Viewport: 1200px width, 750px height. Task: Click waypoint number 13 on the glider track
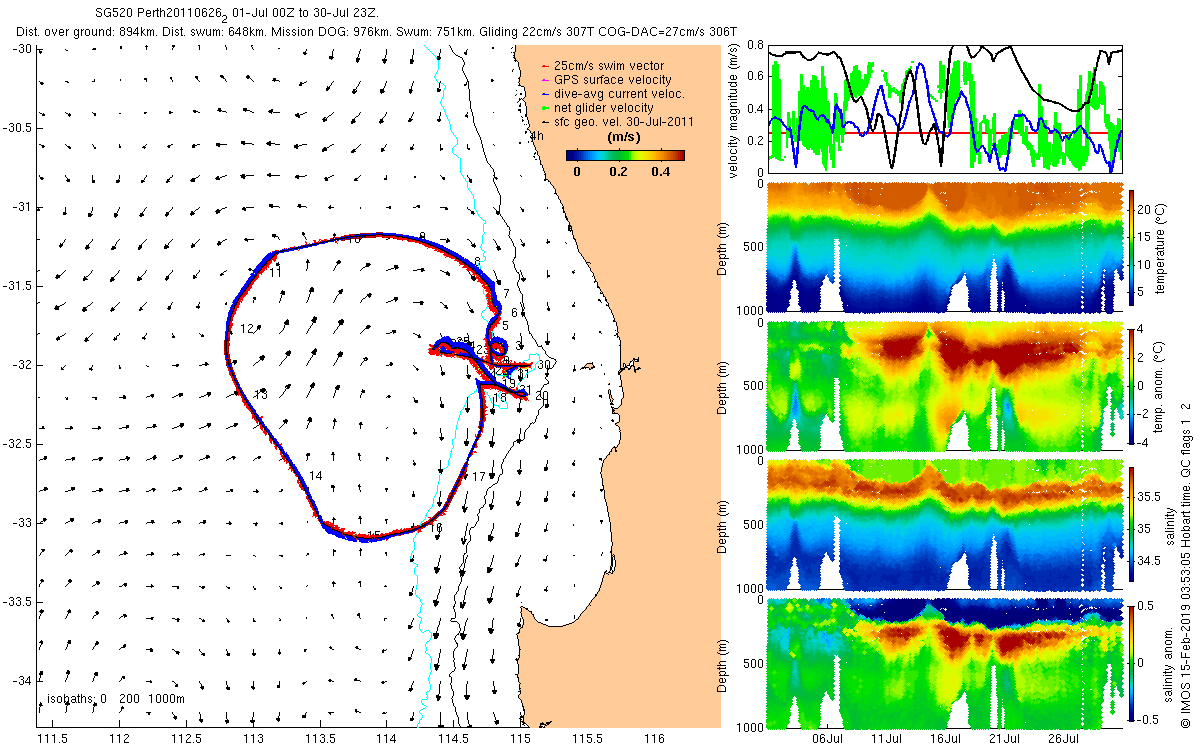(x=260, y=395)
